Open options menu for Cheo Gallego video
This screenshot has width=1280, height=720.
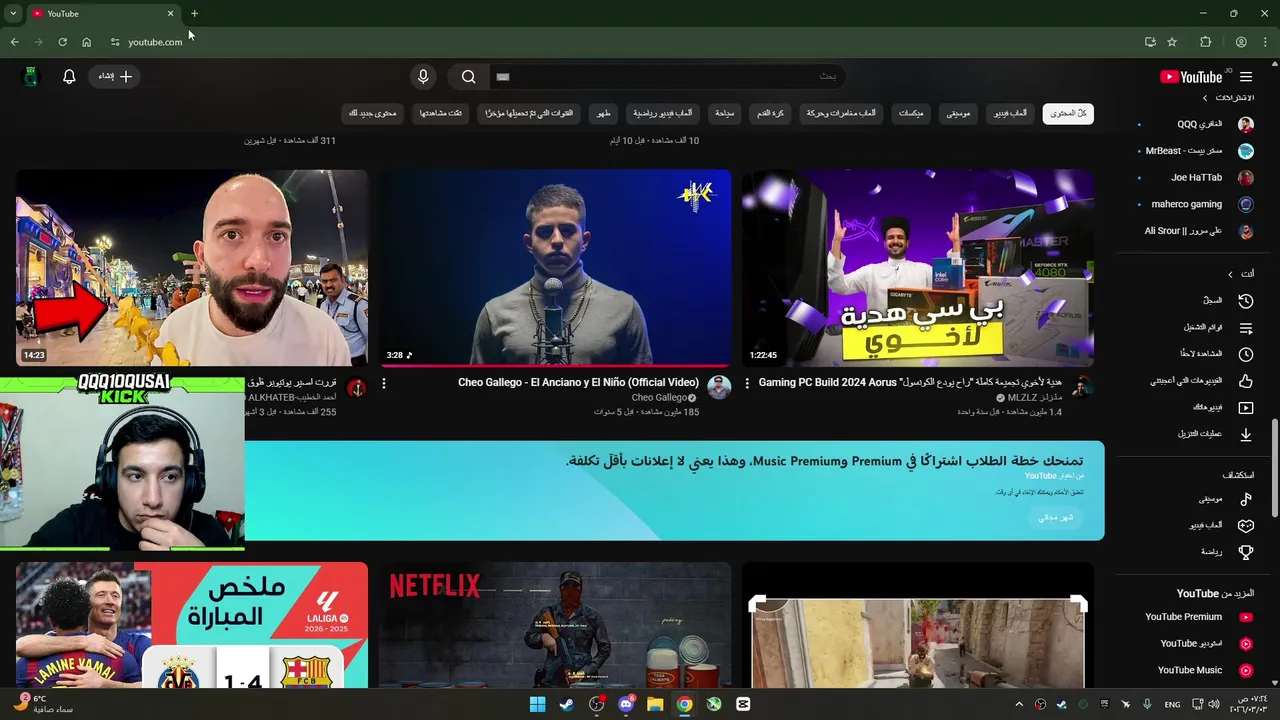click(383, 384)
